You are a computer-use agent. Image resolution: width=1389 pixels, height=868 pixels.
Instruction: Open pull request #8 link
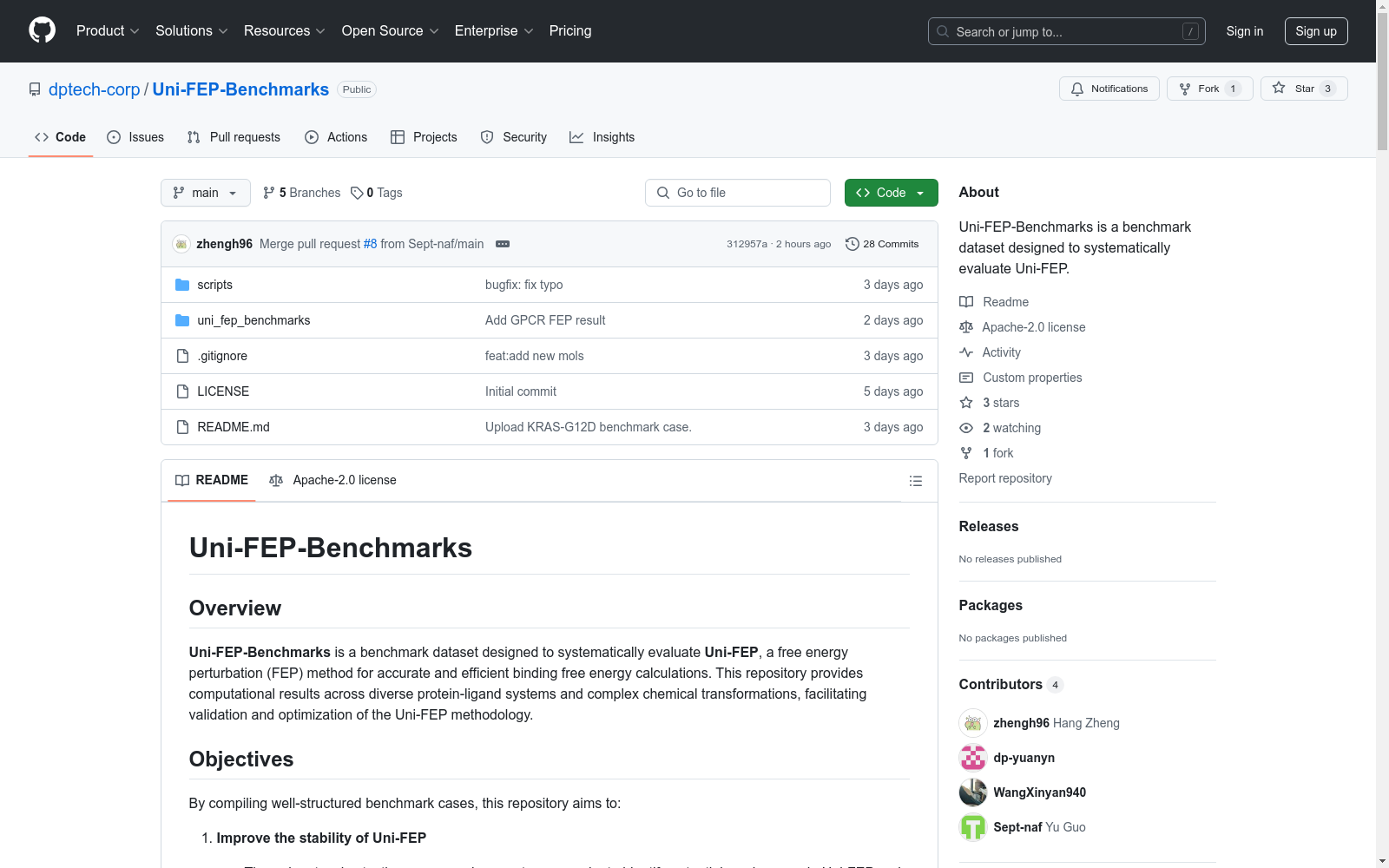pyautogui.click(x=370, y=244)
